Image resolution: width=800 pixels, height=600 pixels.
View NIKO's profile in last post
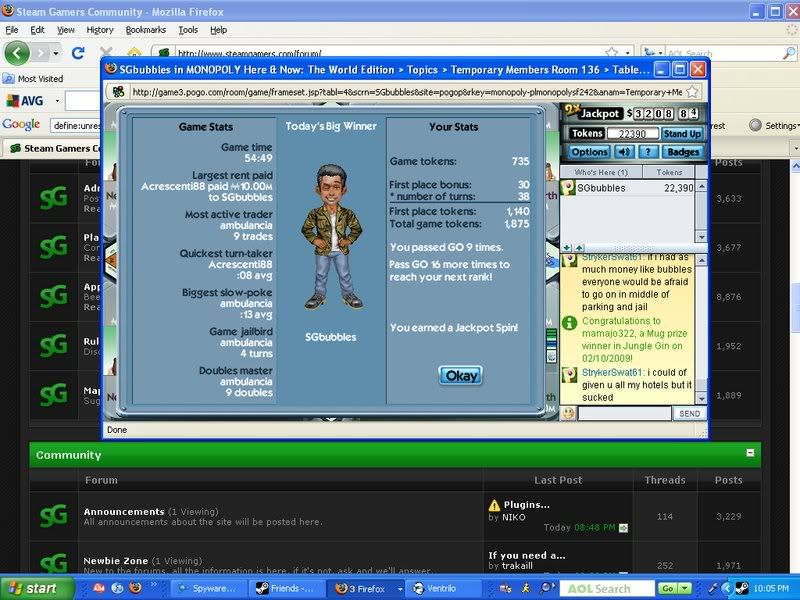pyautogui.click(x=514, y=517)
